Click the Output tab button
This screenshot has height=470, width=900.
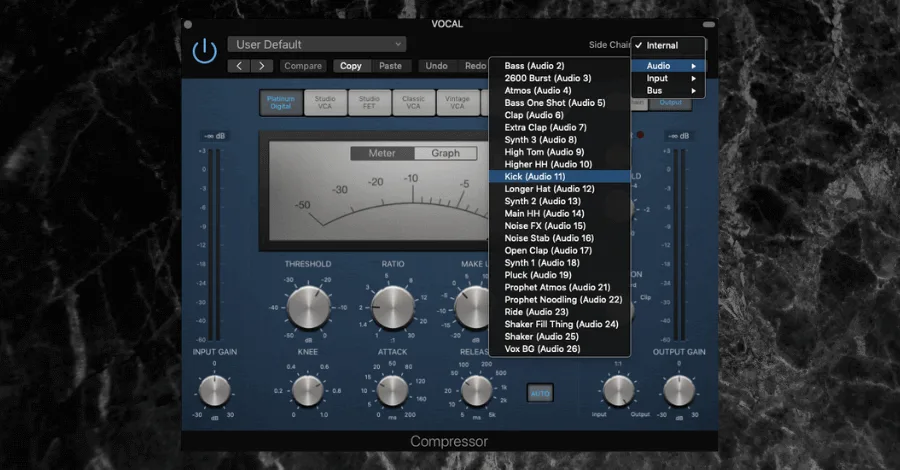(x=670, y=103)
